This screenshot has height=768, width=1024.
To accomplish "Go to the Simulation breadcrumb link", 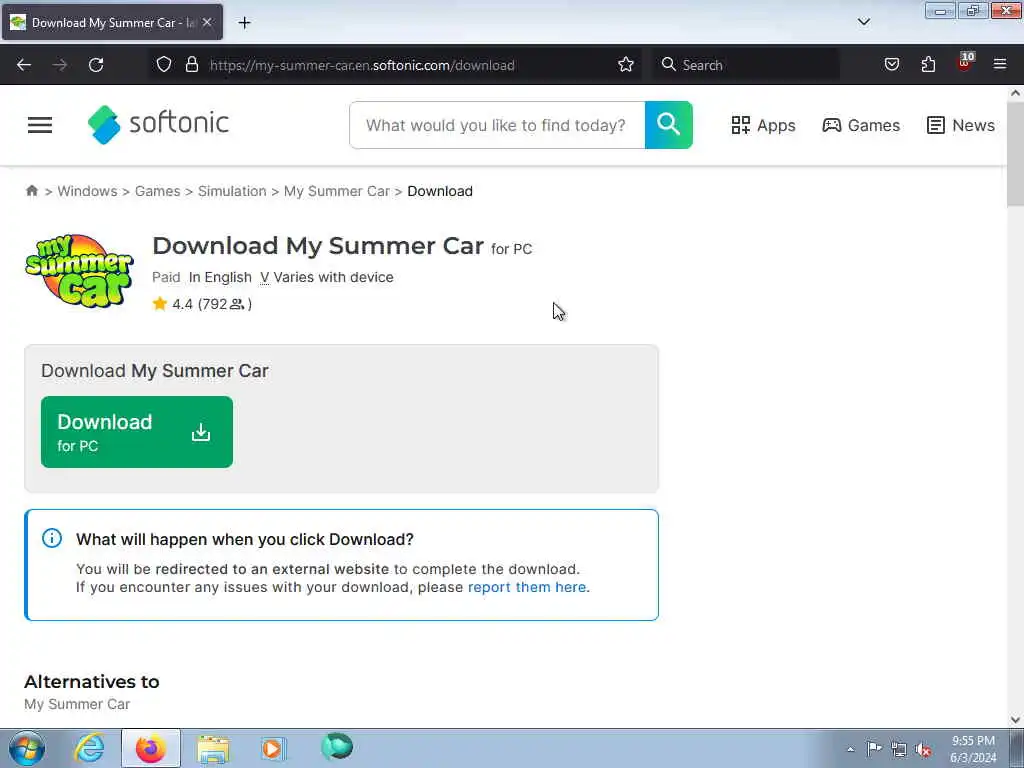I will click(232, 191).
